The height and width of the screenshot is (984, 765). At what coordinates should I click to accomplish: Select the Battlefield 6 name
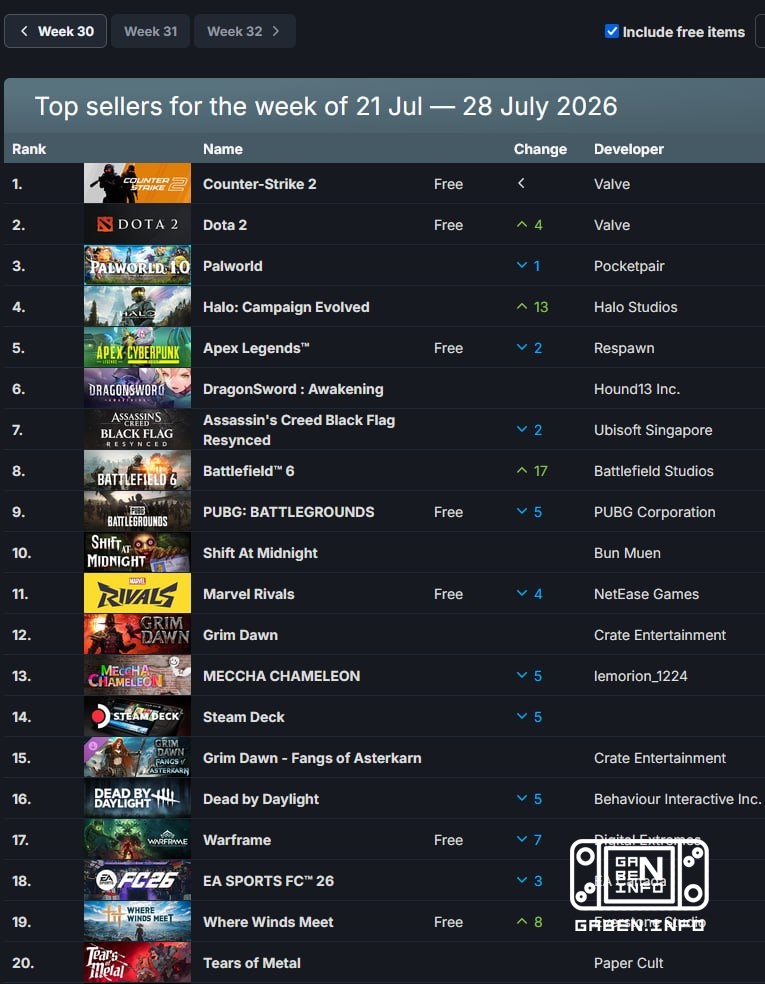click(249, 471)
